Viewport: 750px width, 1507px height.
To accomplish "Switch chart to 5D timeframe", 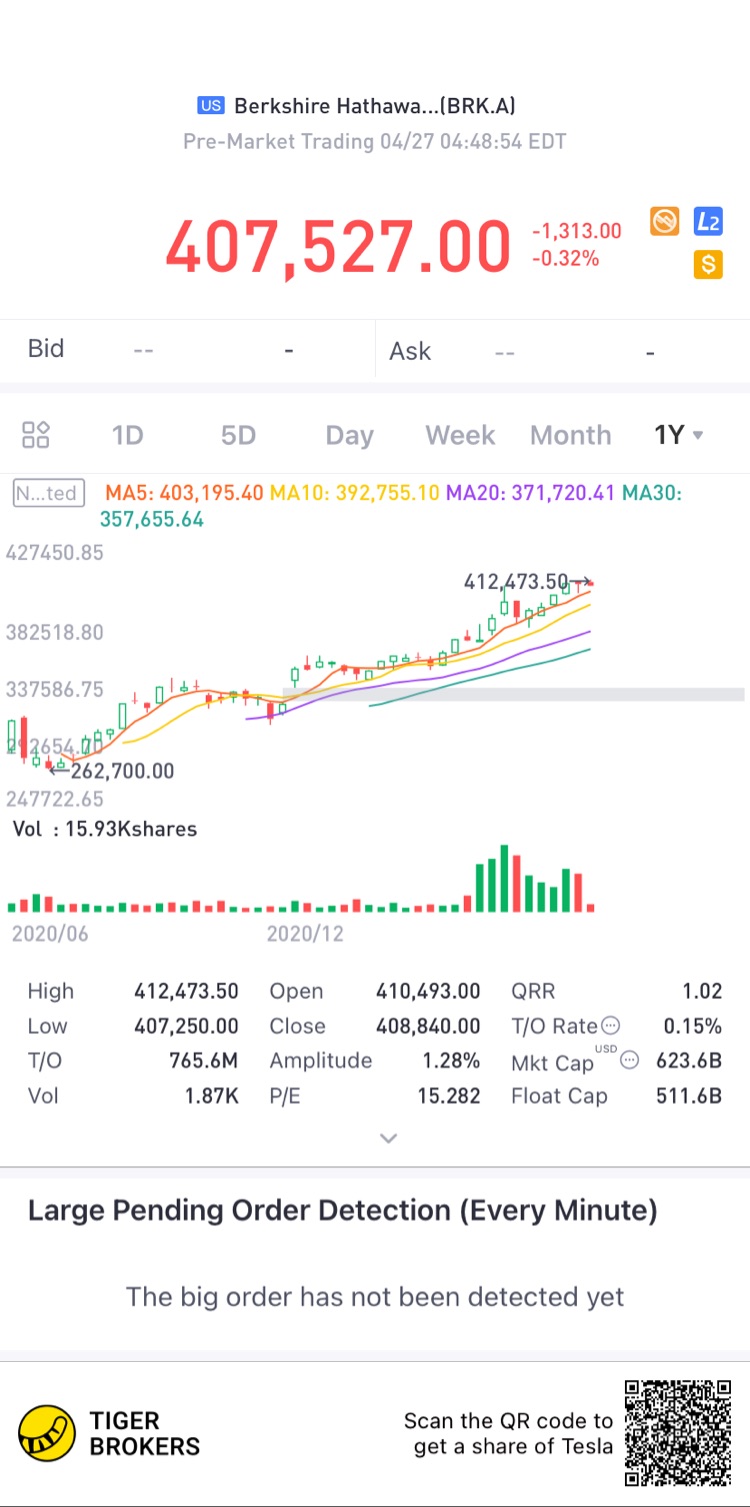I will pos(238,435).
